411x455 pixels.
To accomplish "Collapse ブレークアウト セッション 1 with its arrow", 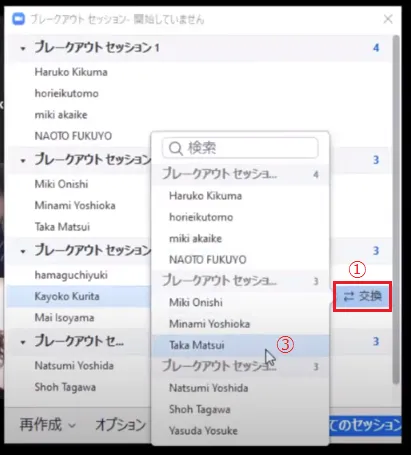I will 23,48.
